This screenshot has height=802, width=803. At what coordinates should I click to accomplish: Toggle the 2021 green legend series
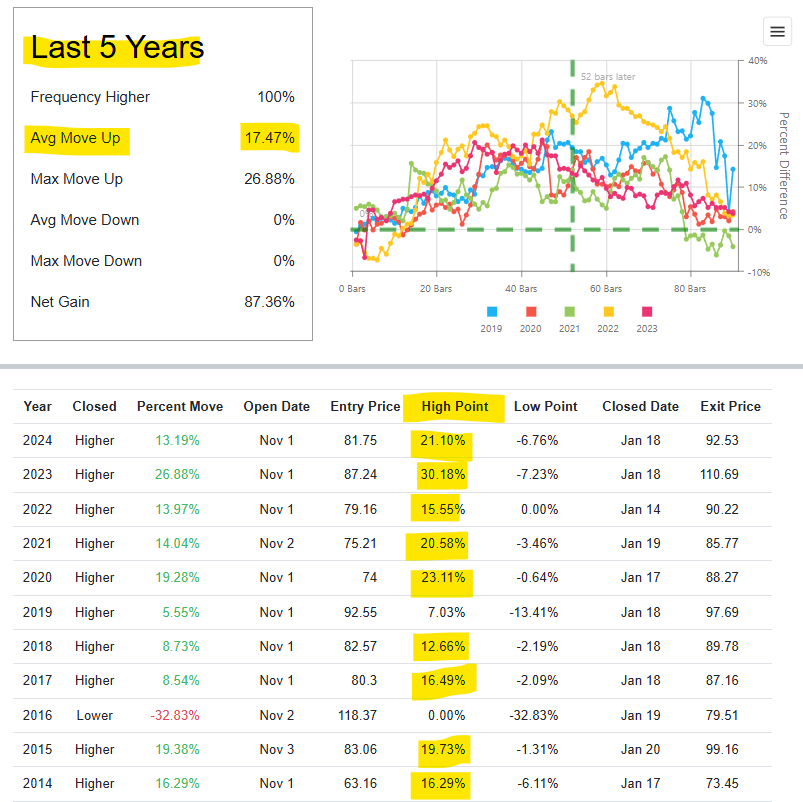(569, 320)
